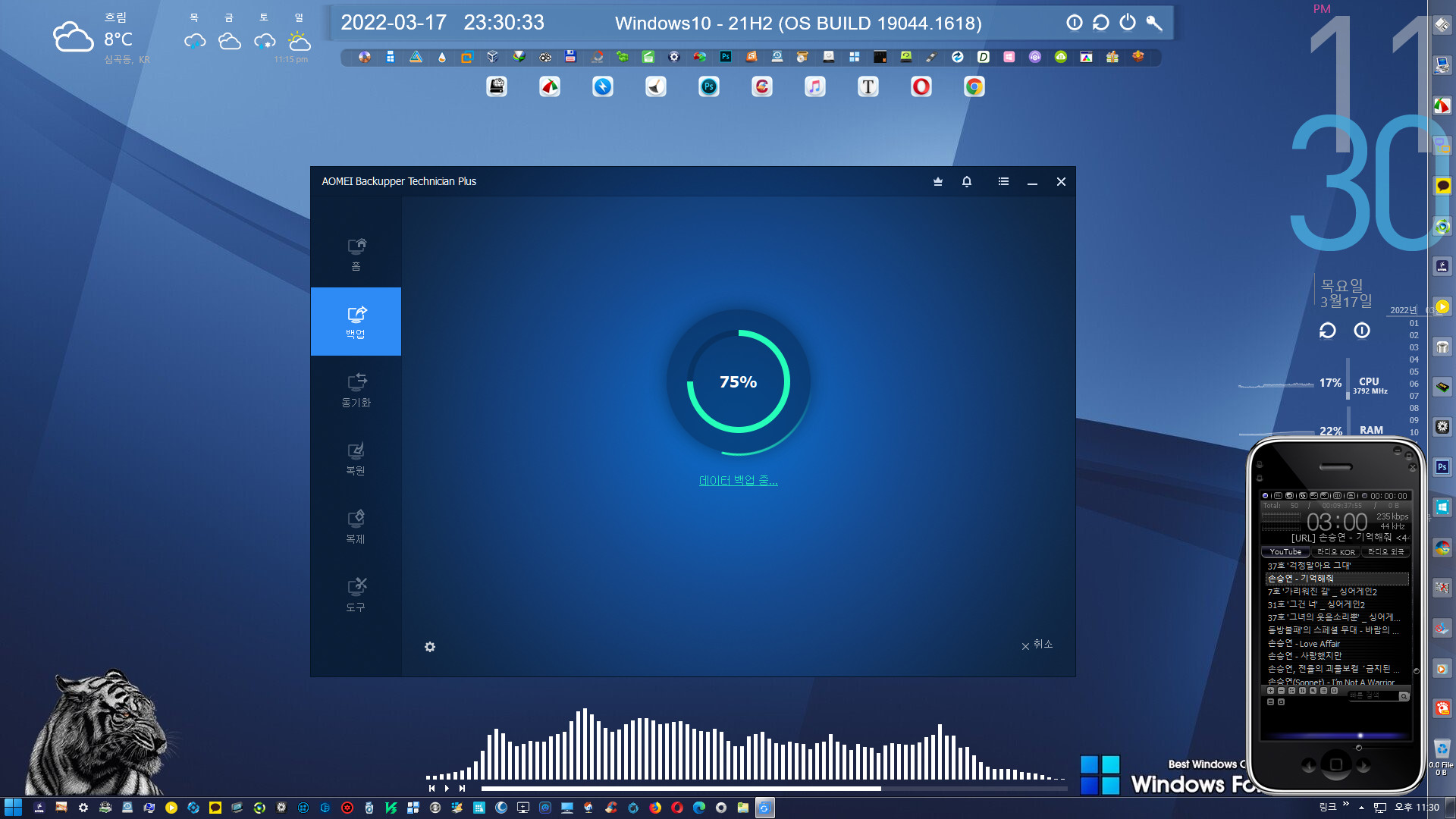The width and height of the screenshot is (1456, 819).
Task: Click the 데이터 백업 중... status link
Action: click(738, 480)
